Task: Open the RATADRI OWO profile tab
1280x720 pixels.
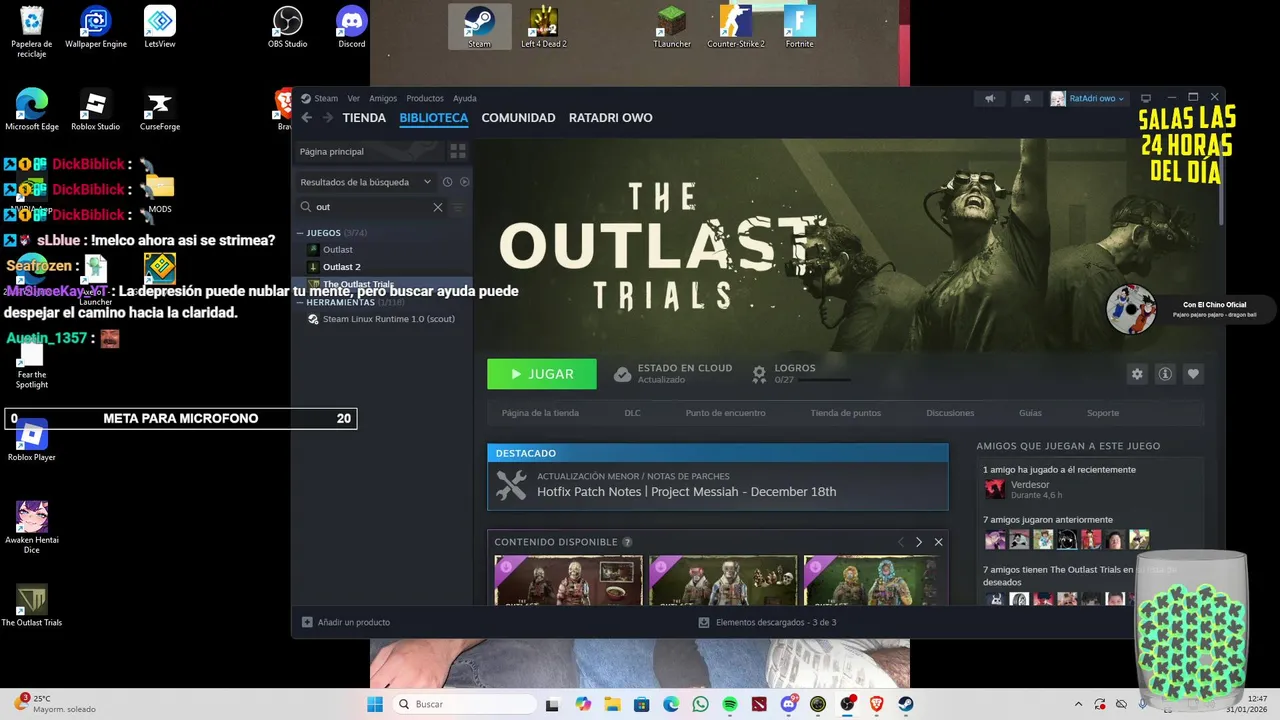Action: [610, 118]
